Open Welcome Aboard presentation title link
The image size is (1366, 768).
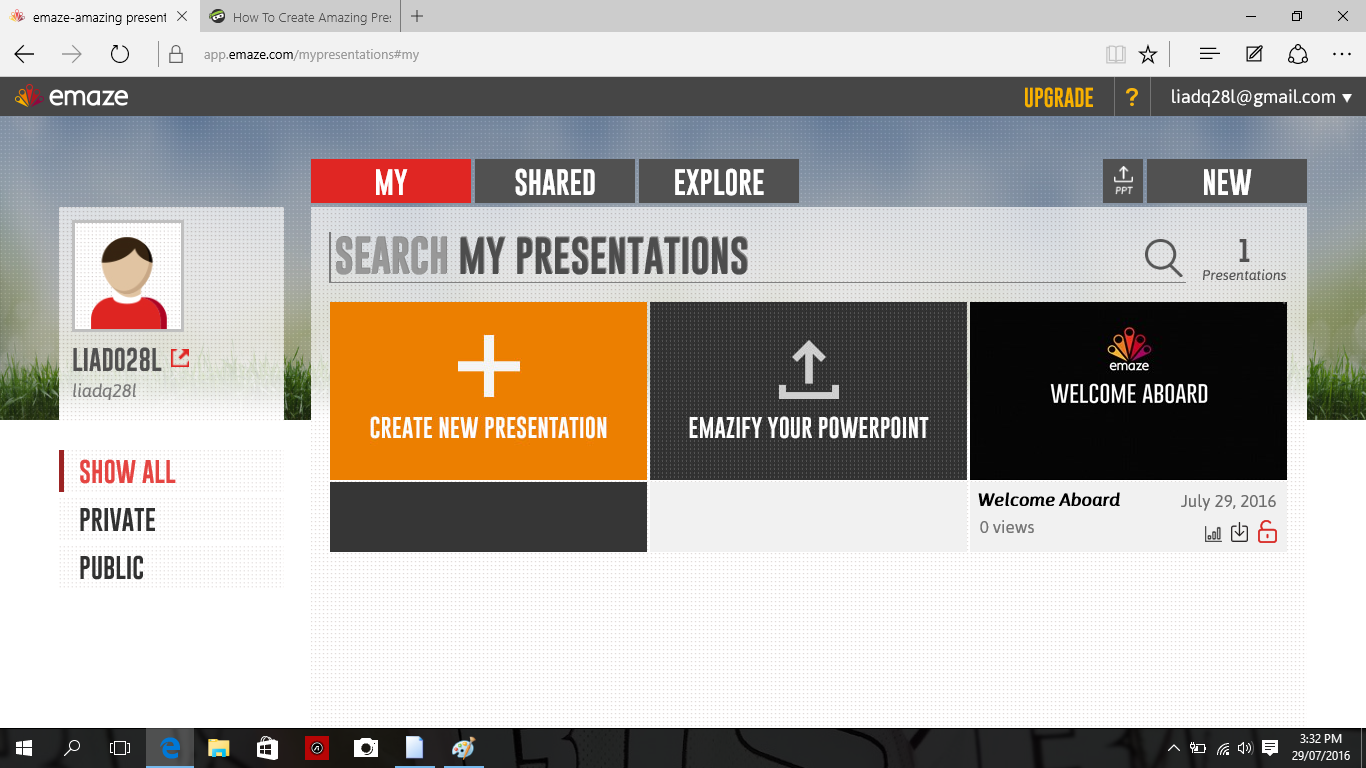point(1049,500)
